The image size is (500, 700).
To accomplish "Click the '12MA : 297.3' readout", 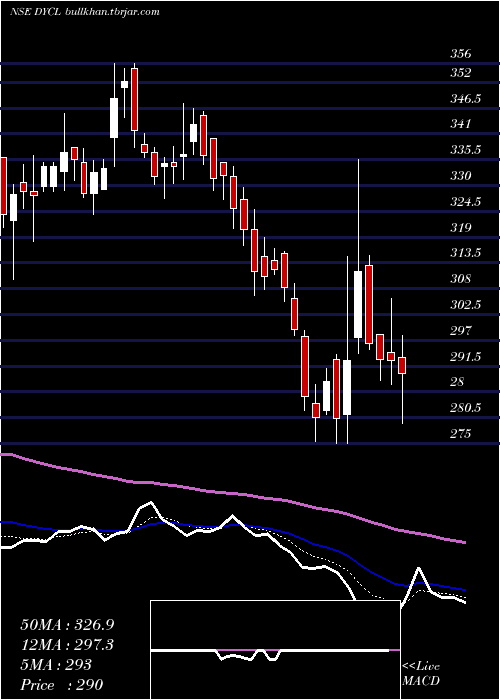I will coord(67,644).
